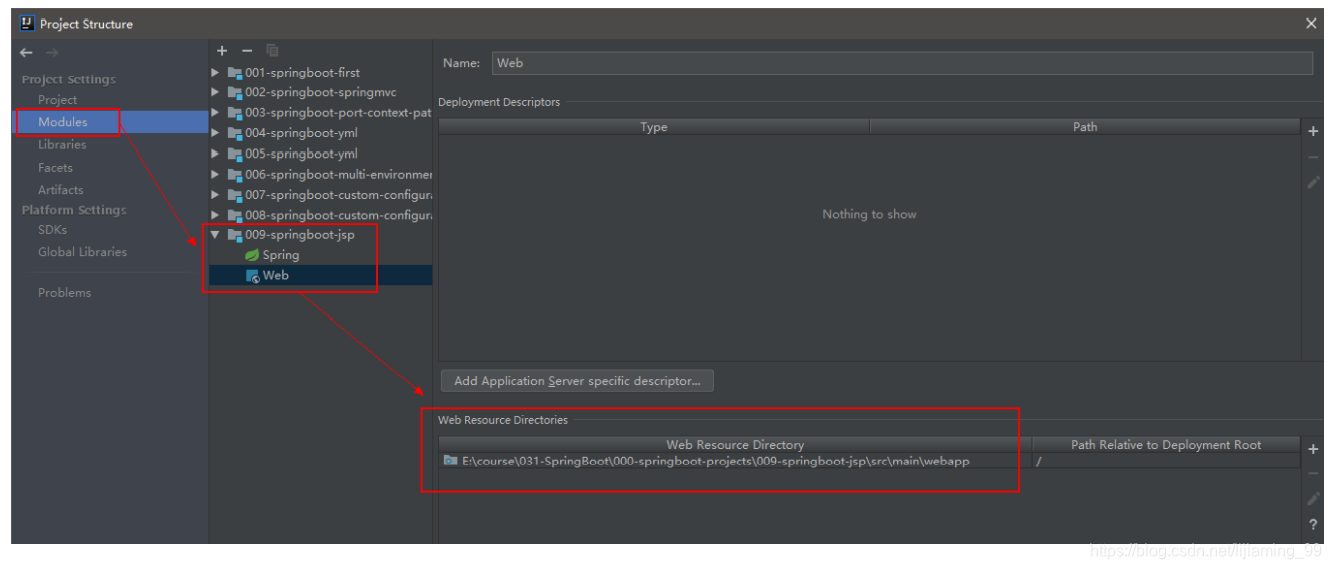Viewport: 1331px width, 569px height.
Task: Click the 009-springboot-jsp folder icon
Action: [235, 235]
